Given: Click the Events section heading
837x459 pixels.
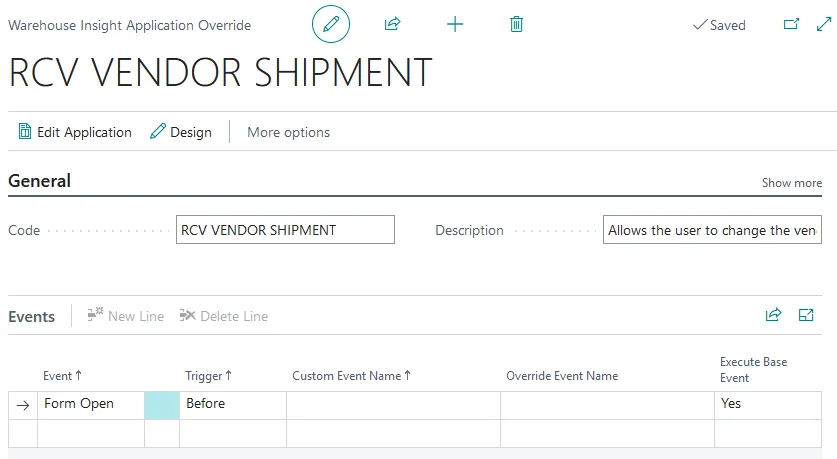Looking at the screenshot, I should click(x=32, y=316).
